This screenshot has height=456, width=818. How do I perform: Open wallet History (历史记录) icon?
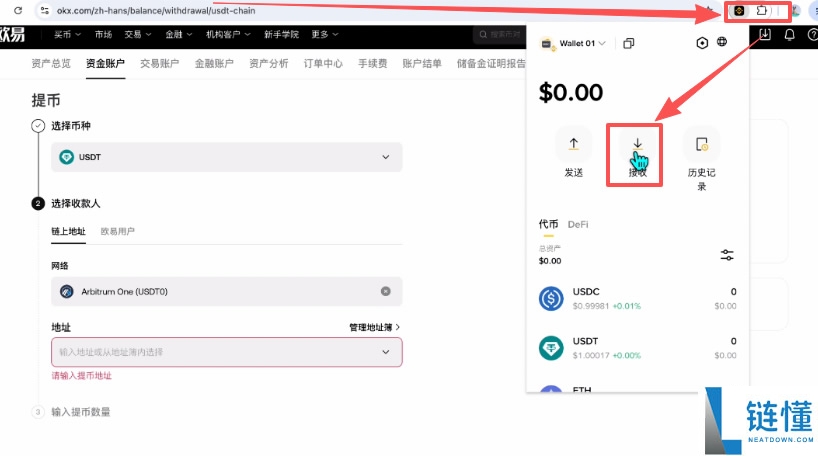tap(702, 145)
